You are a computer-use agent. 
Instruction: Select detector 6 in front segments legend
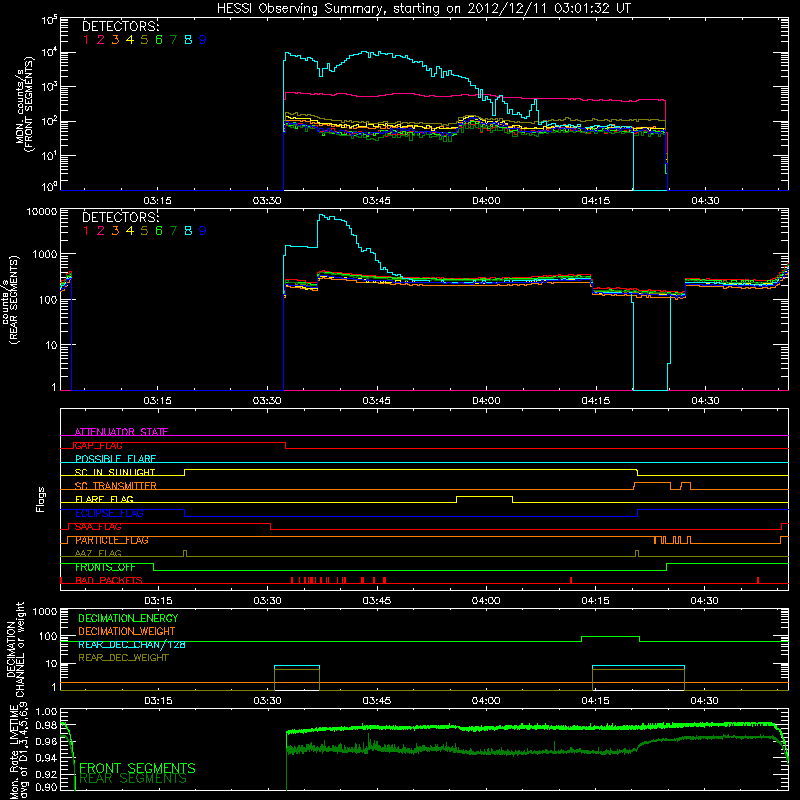(159, 40)
